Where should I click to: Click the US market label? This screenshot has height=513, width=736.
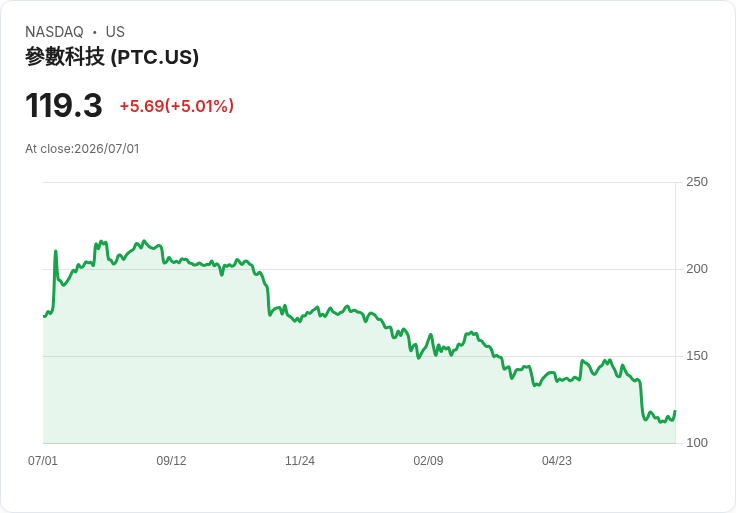point(115,32)
